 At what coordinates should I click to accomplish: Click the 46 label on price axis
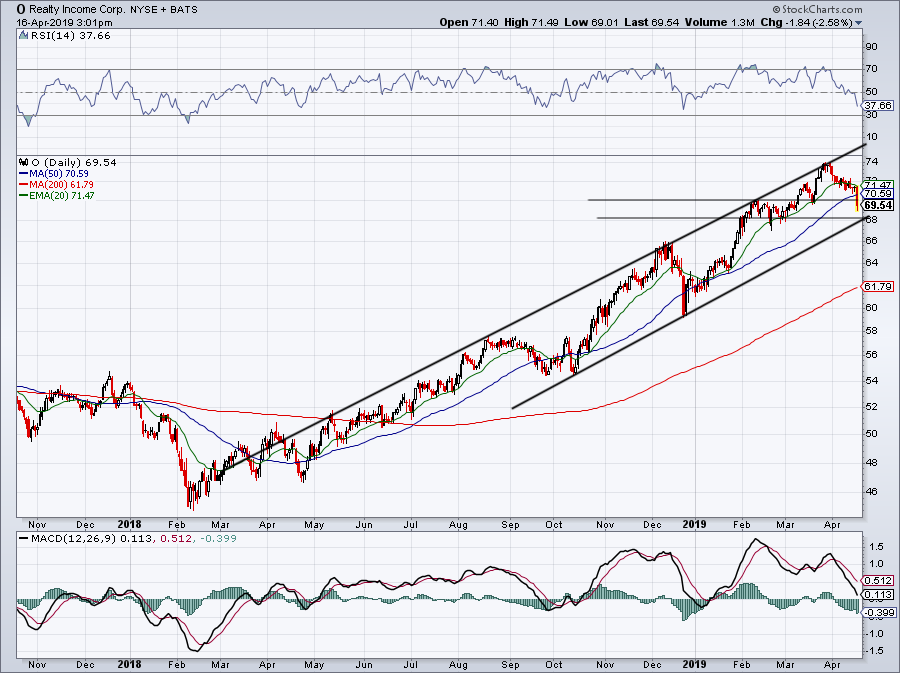871,491
